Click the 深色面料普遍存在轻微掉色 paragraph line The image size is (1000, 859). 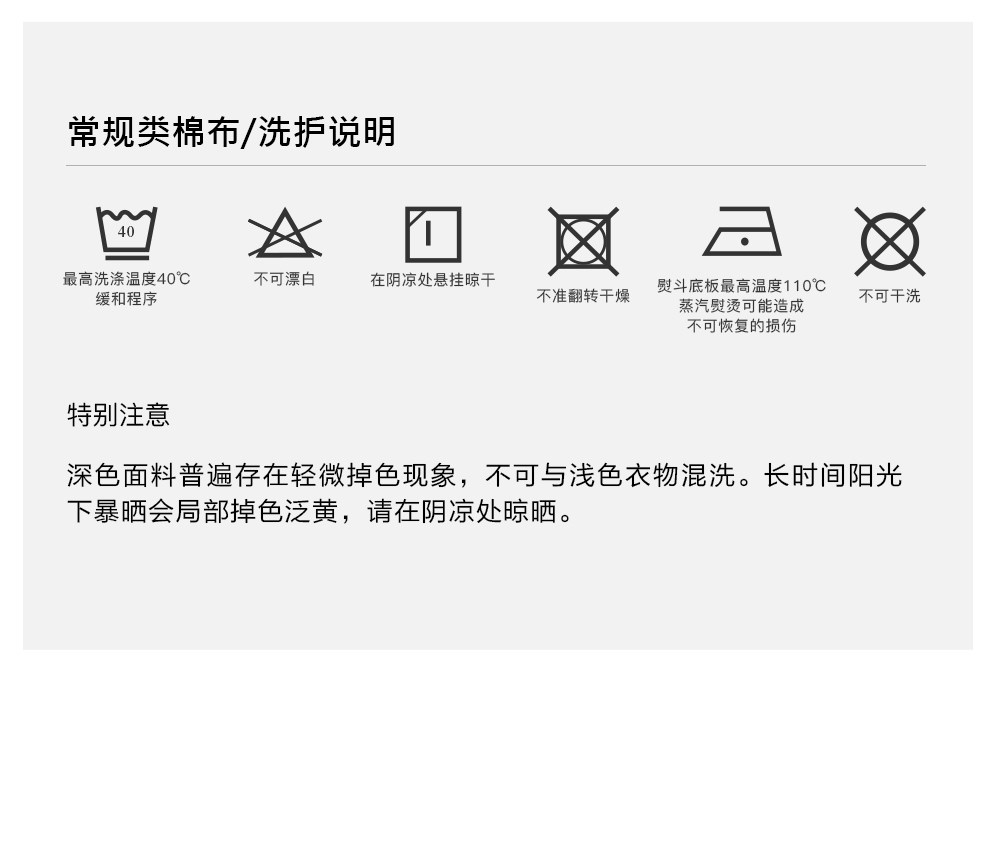coord(484,476)
